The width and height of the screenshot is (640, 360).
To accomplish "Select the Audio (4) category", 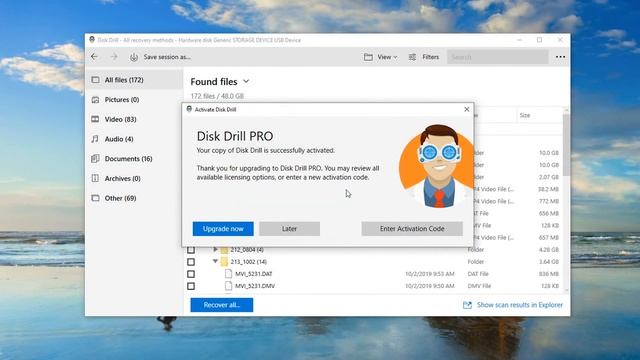I will coord(135,139).
